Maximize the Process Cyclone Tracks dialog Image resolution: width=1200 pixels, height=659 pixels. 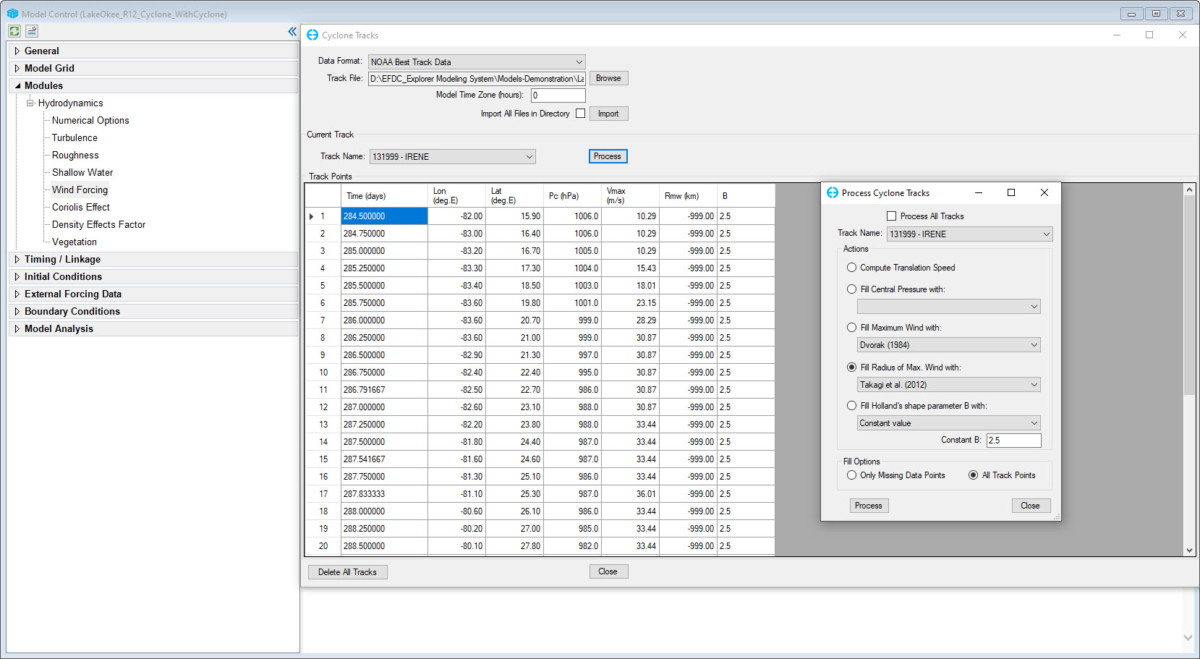pyautogui.click(x=1011, y=193)
